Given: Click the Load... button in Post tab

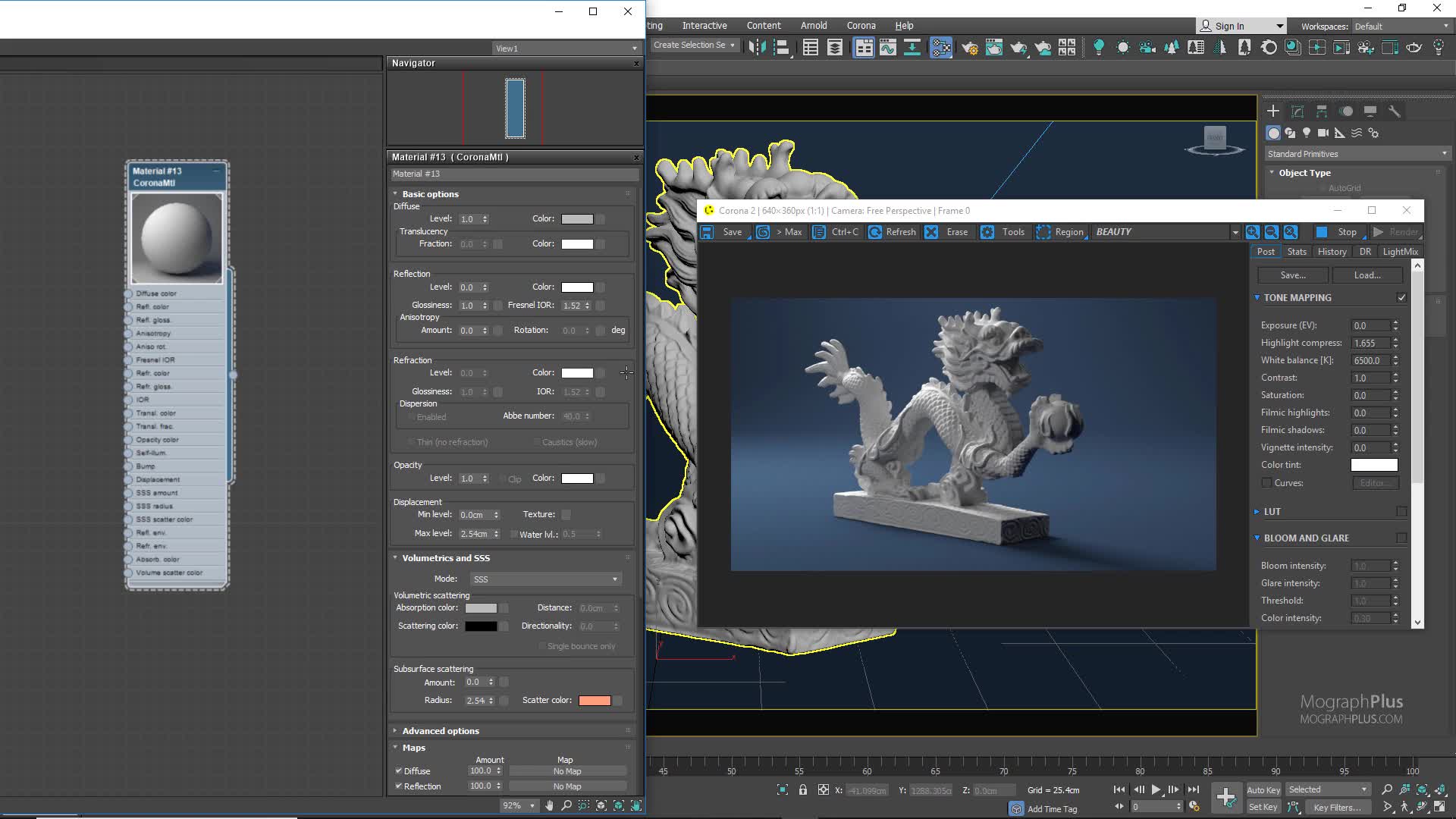Looking at the screenshot, I should 1367,275.
